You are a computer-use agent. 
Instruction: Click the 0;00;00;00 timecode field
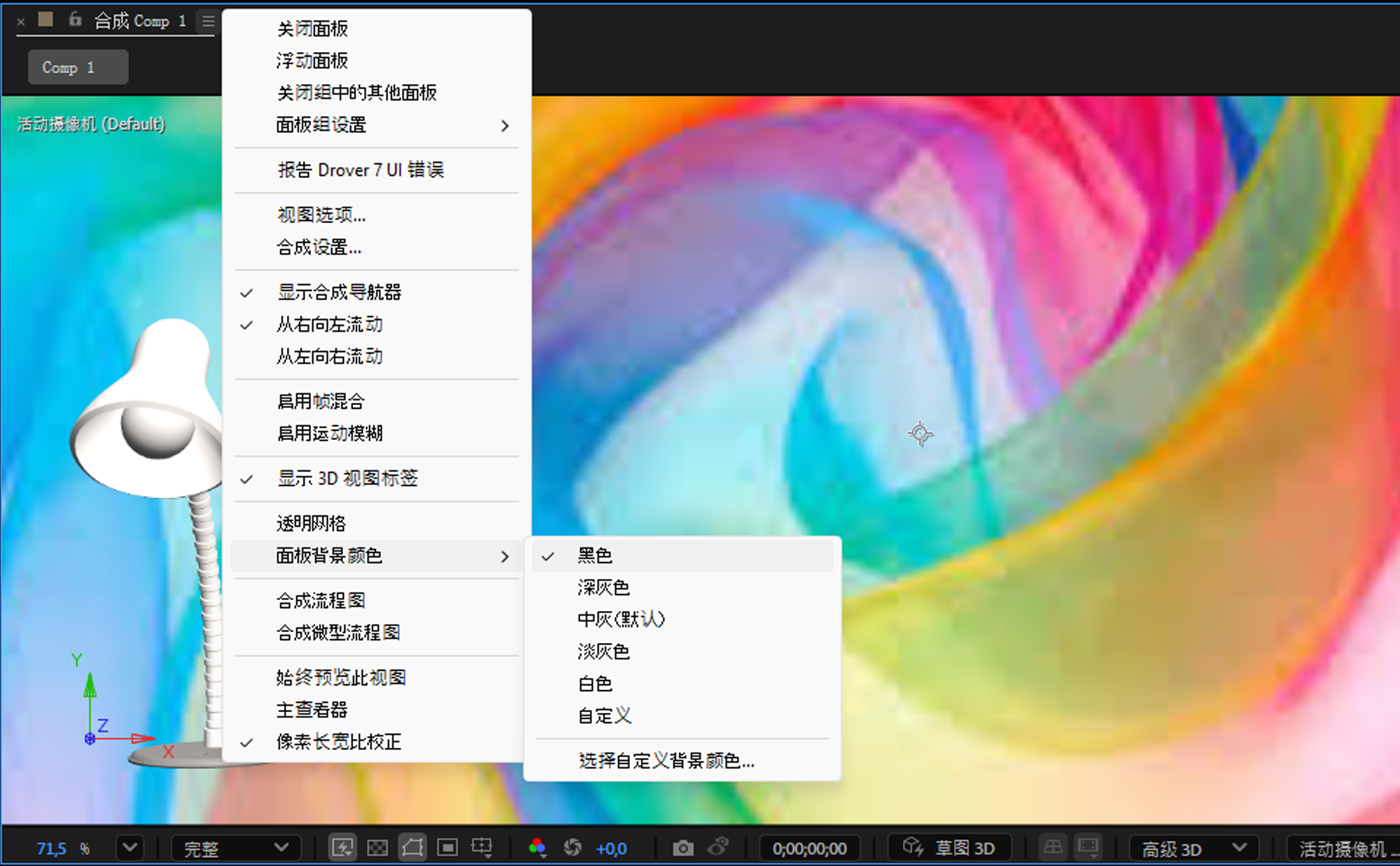(809, 848)
